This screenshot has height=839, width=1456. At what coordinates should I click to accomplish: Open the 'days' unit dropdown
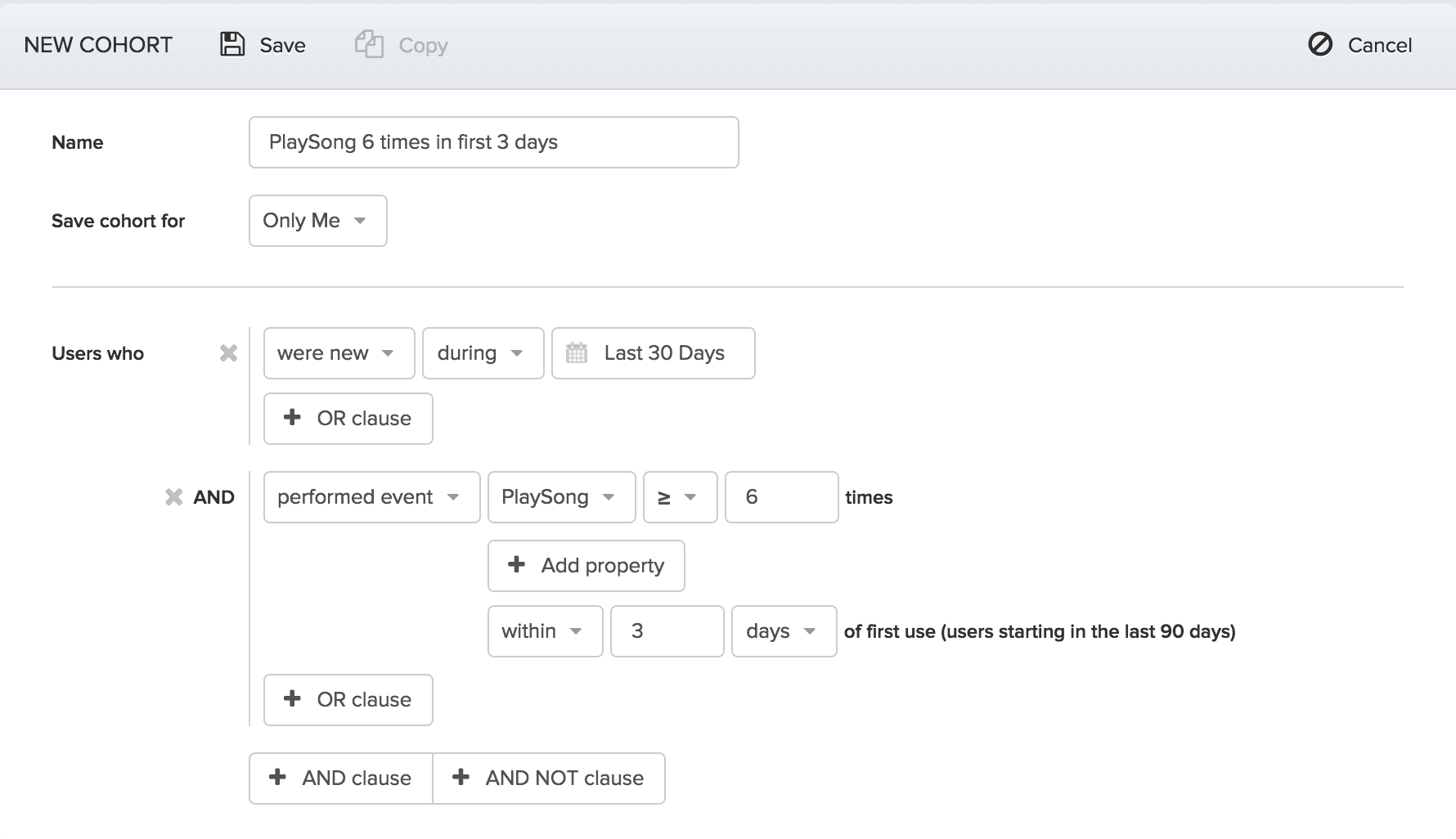784,631
